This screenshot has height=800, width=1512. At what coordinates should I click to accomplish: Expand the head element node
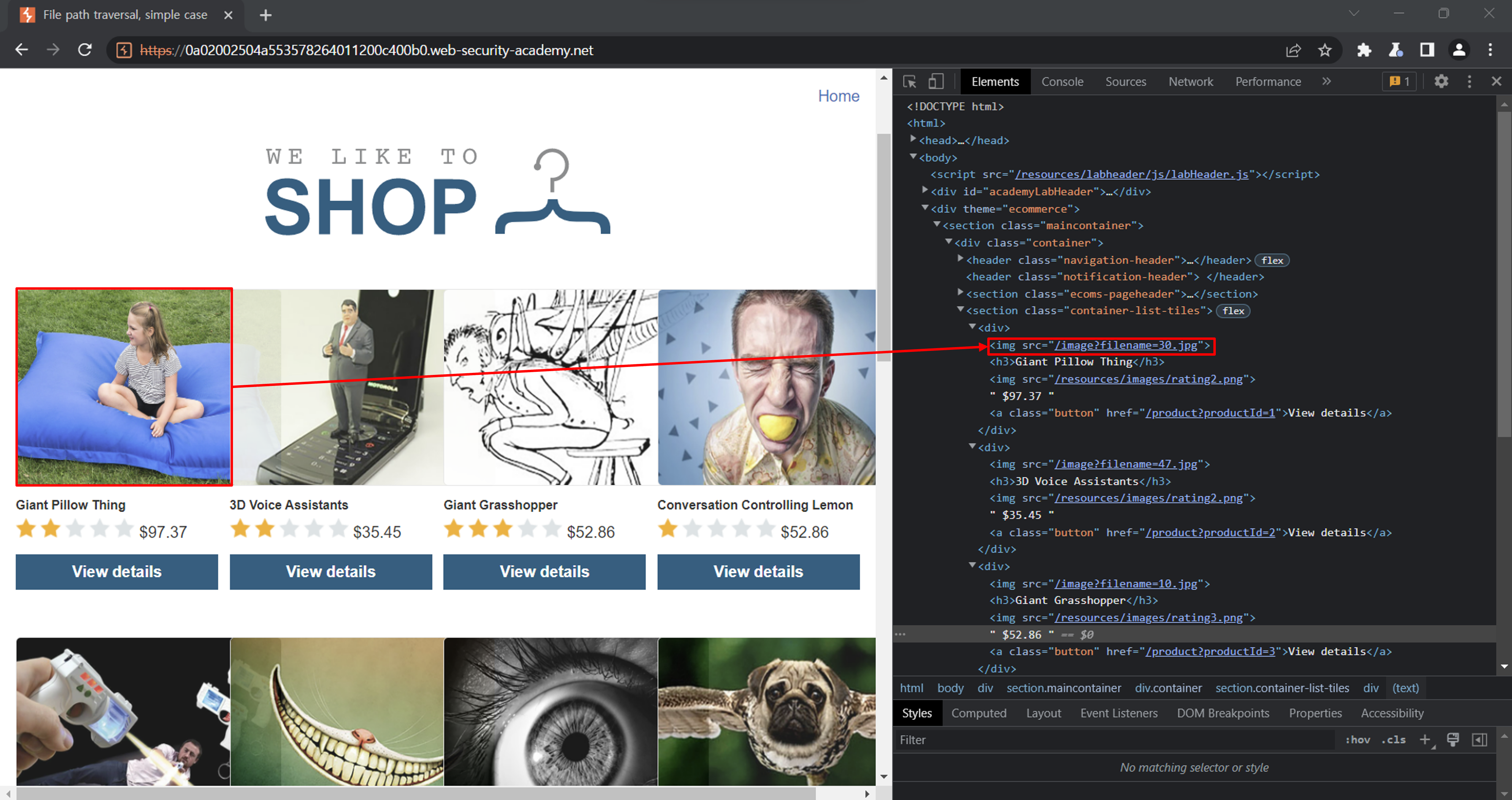(913, 140)
